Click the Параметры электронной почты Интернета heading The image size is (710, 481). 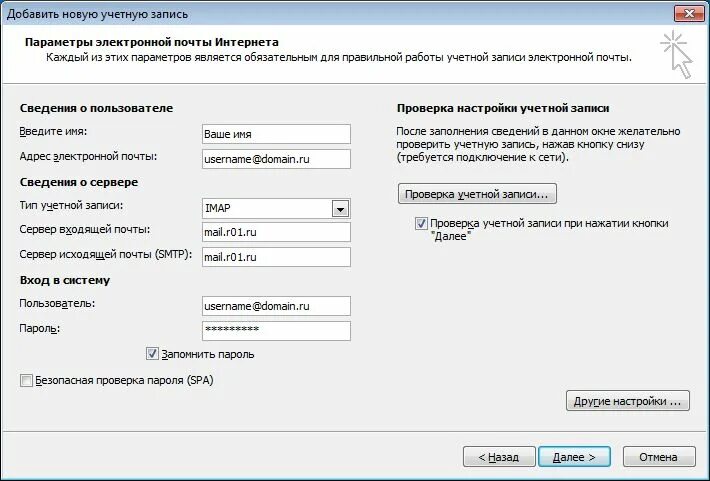click(x=152, y=42)
